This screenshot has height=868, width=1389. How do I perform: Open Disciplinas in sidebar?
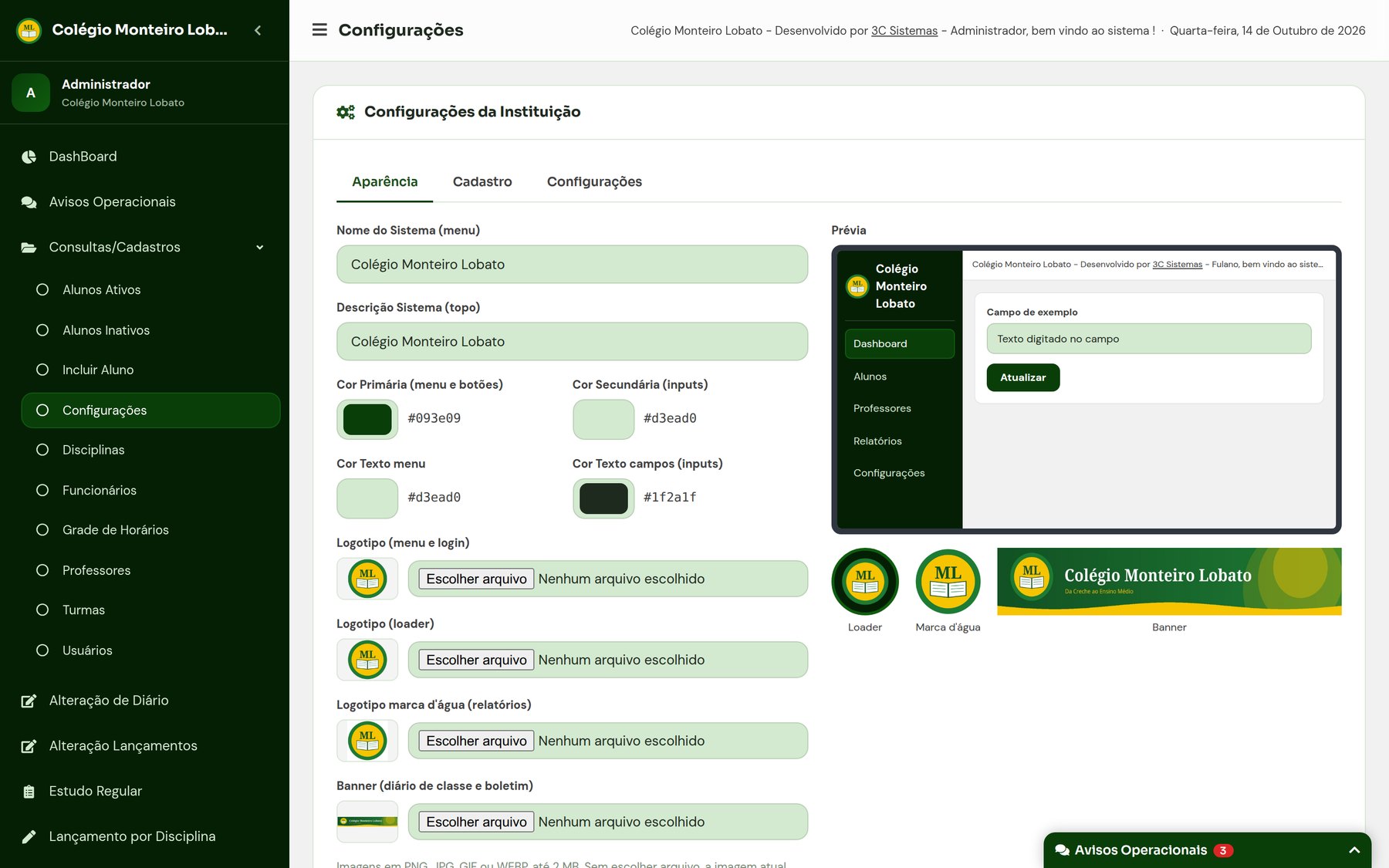click(x=150, y=450)
